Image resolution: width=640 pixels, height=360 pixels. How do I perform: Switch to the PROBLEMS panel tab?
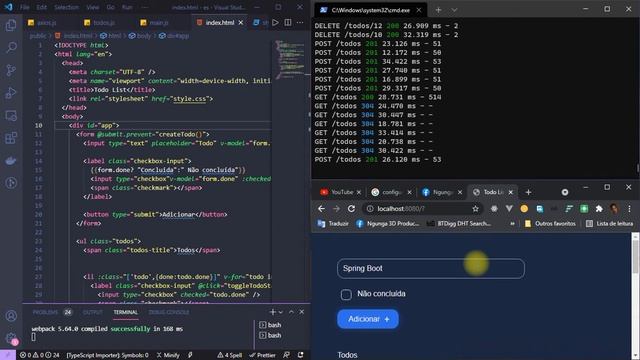click(x=45, y=312)
